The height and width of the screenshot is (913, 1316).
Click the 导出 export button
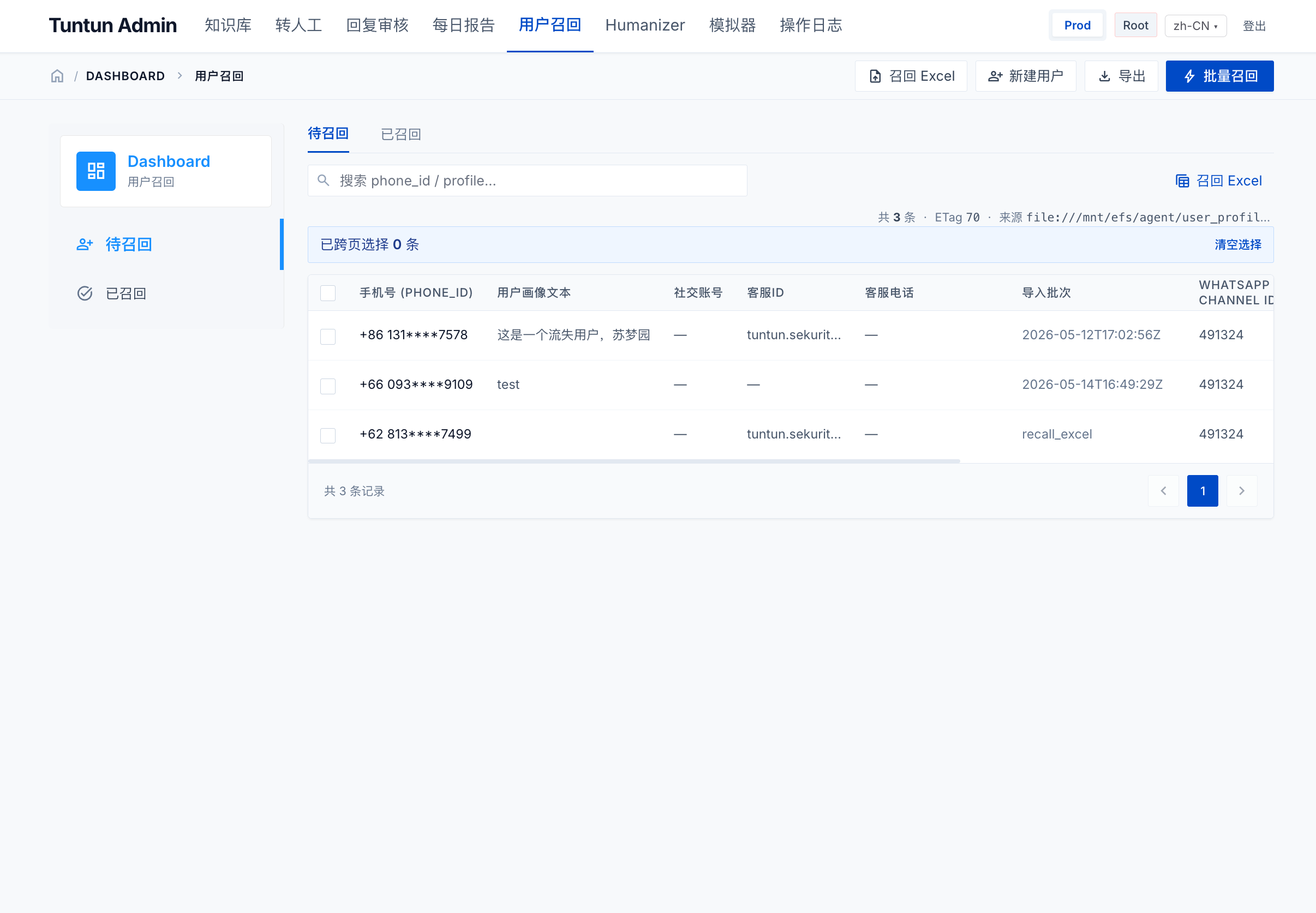click(x=1121, y=76)
